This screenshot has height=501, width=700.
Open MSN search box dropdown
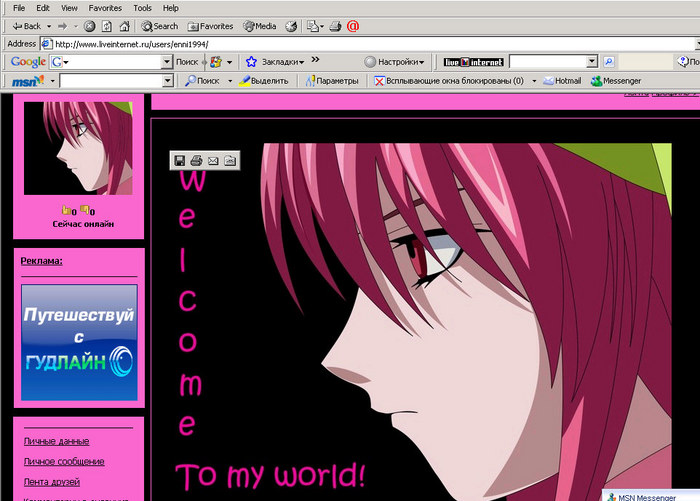167,81
